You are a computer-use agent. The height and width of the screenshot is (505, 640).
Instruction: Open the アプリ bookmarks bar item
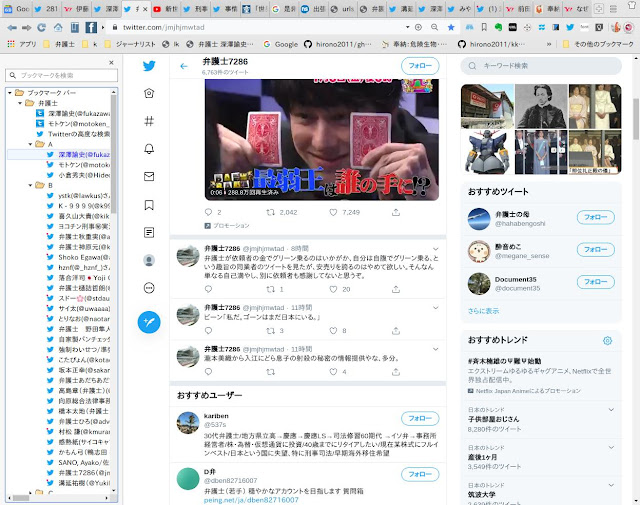click(x=22, y=44)
